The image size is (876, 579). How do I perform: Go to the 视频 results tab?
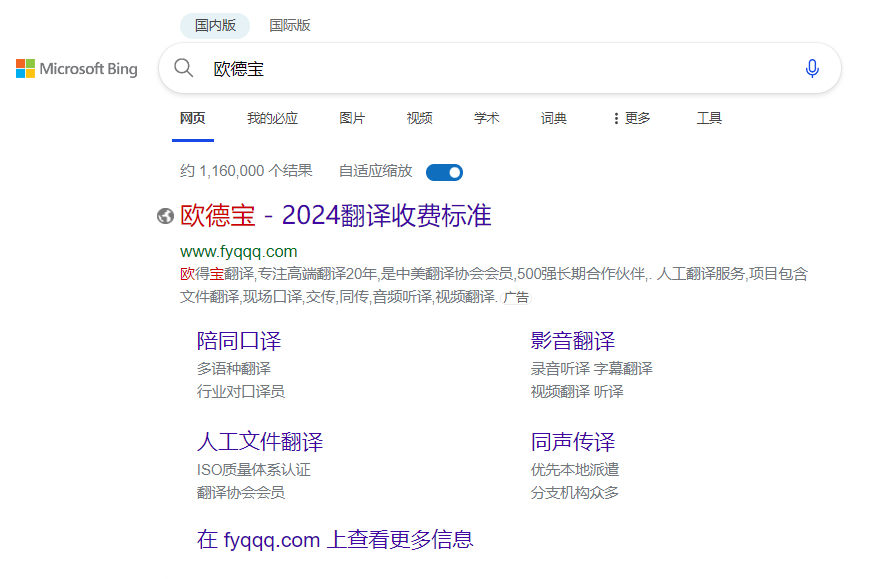pyautogui.click(x=420, y=118)
